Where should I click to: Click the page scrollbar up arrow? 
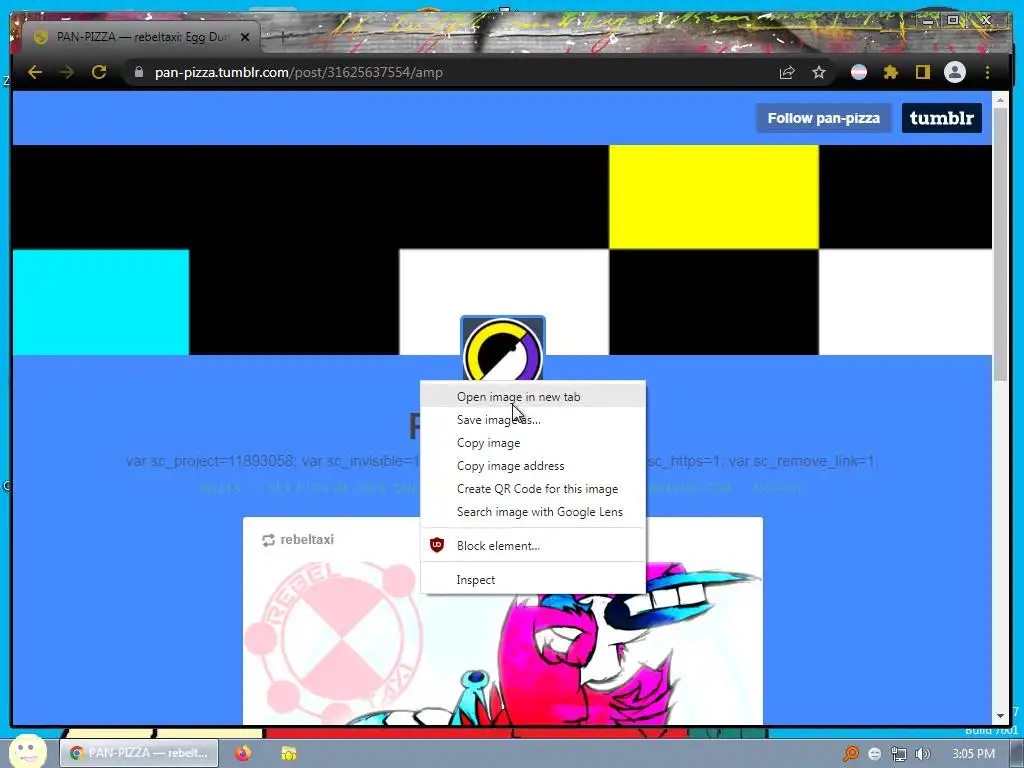pos(1000,100)
